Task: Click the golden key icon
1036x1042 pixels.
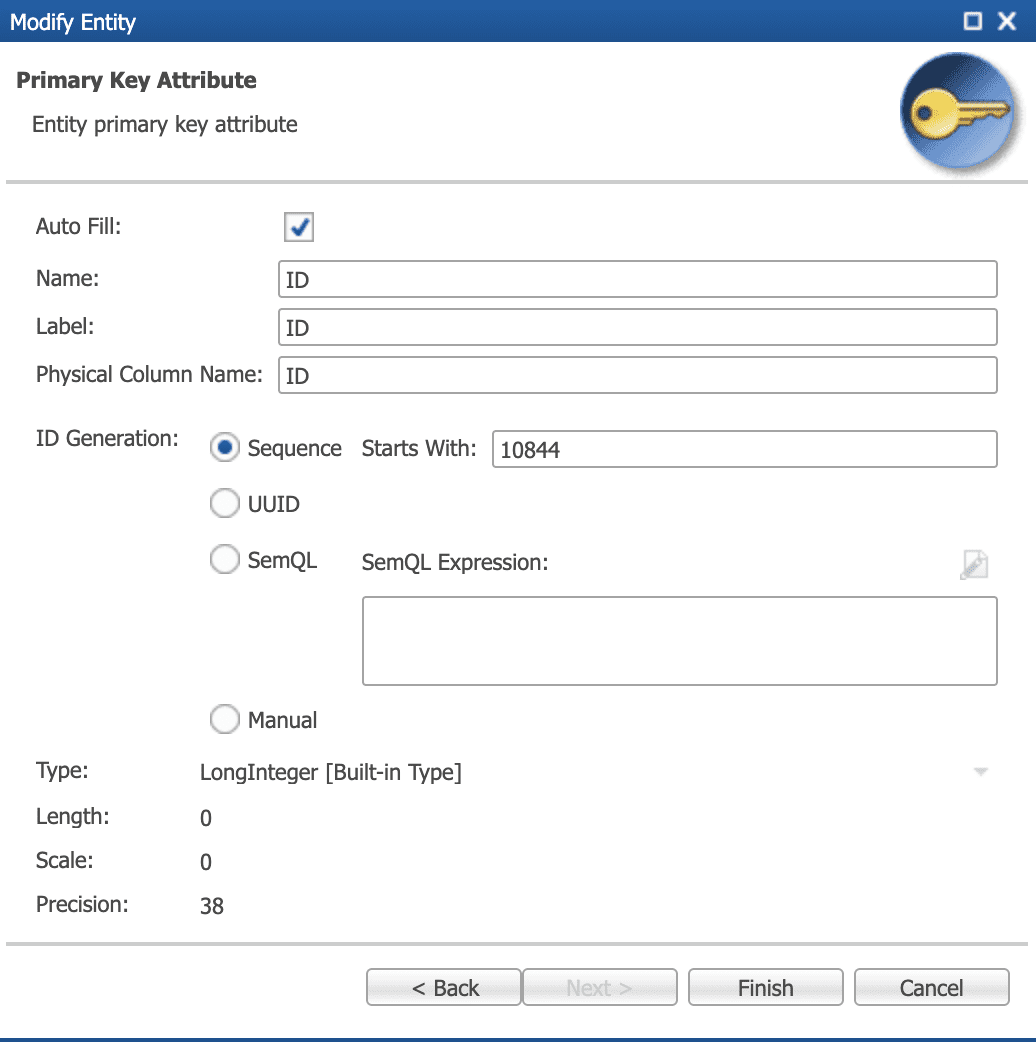Action: click(957, 114)
